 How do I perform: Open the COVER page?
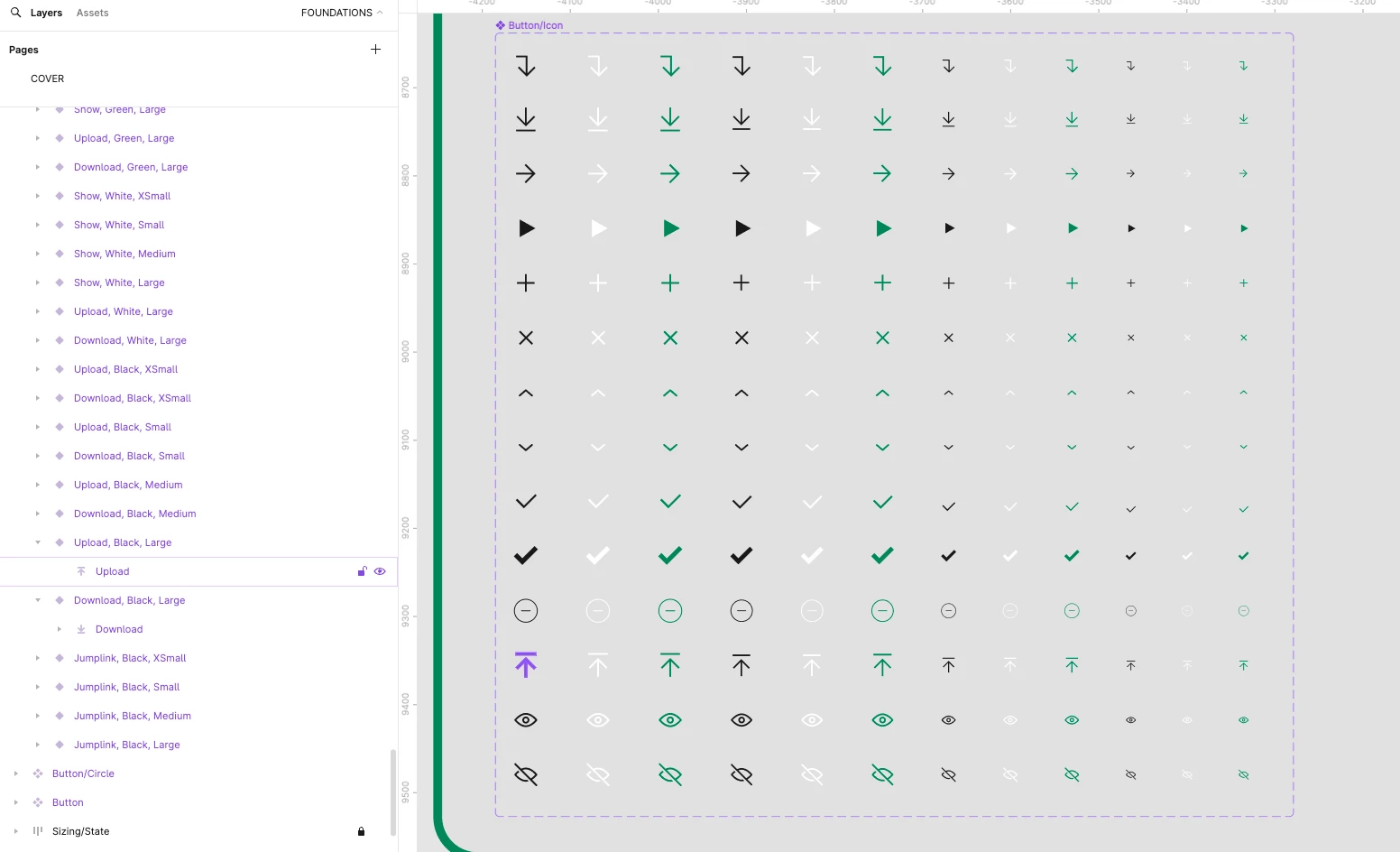(48, 79)
